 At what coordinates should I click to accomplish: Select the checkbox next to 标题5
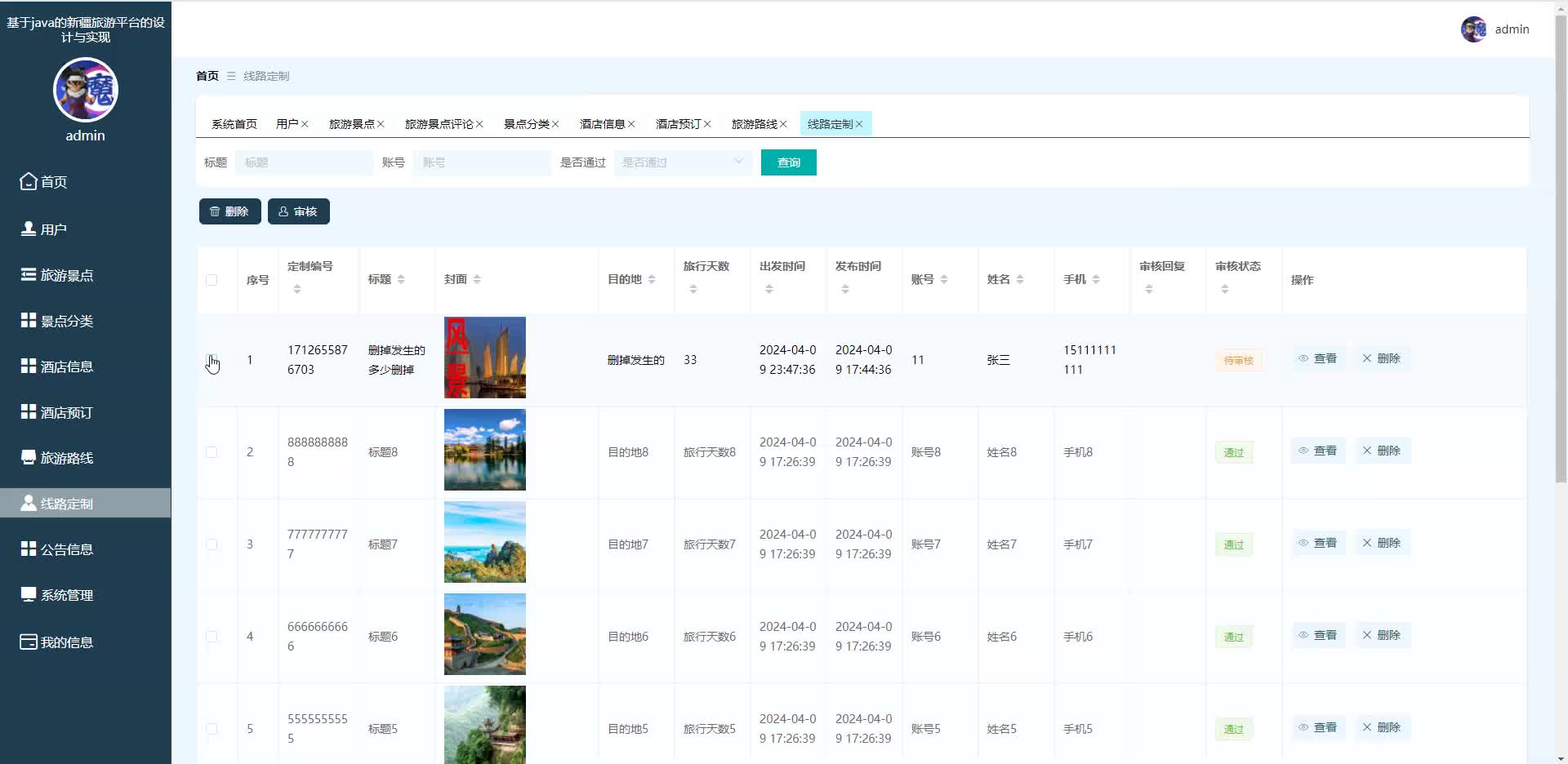pos(212,729)
